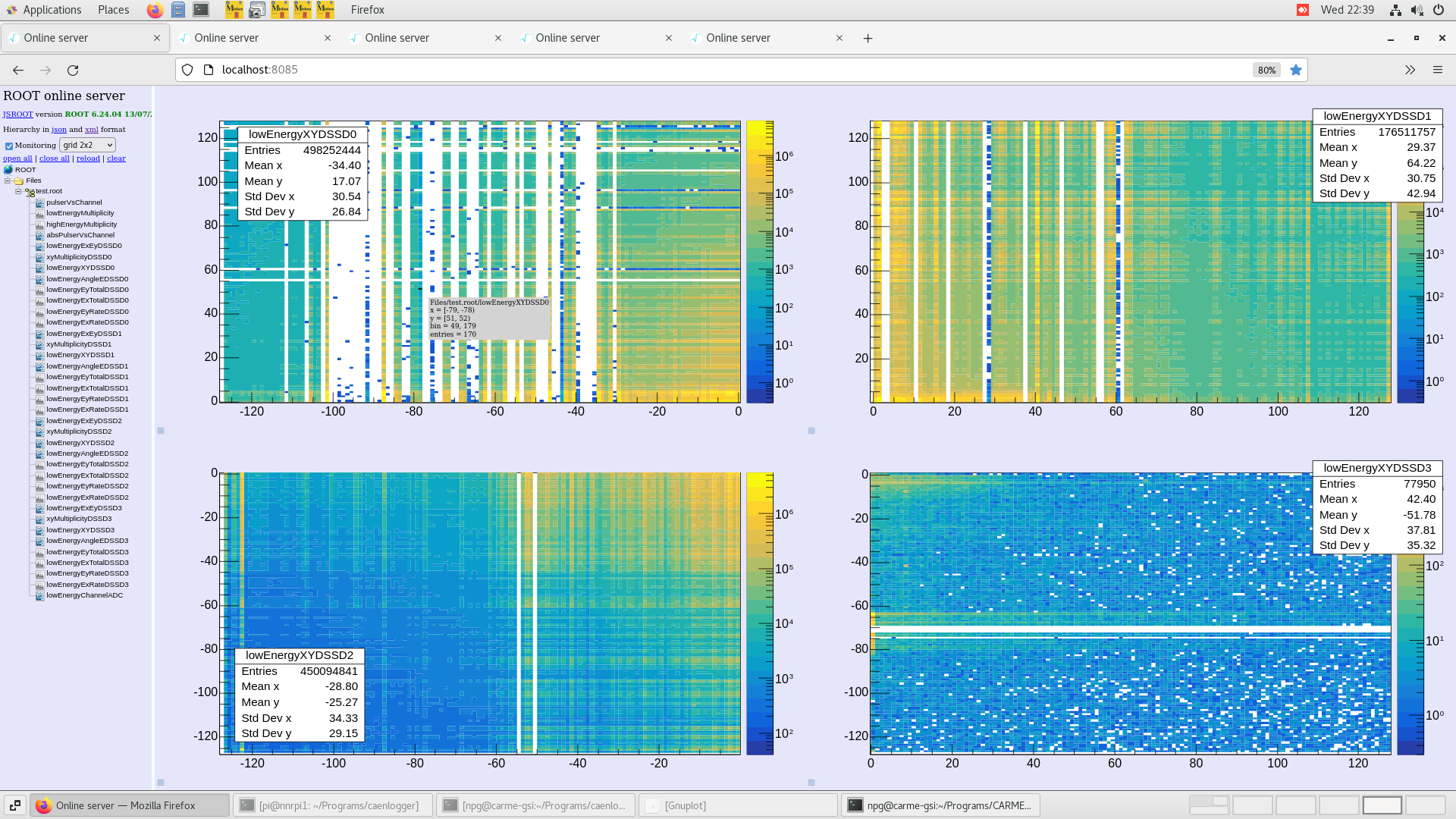Collapse the Files tree node
The height and width of the screenshot is (819, 1456).
pos(8,180)
